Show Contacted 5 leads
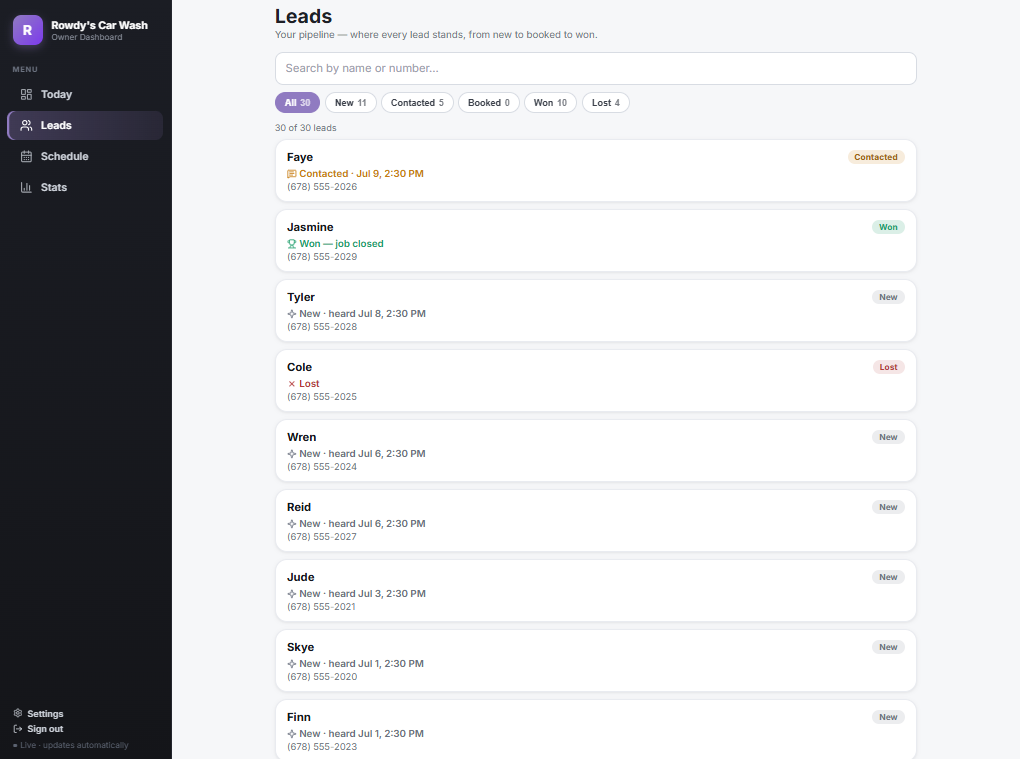 [x=417, y=103]
